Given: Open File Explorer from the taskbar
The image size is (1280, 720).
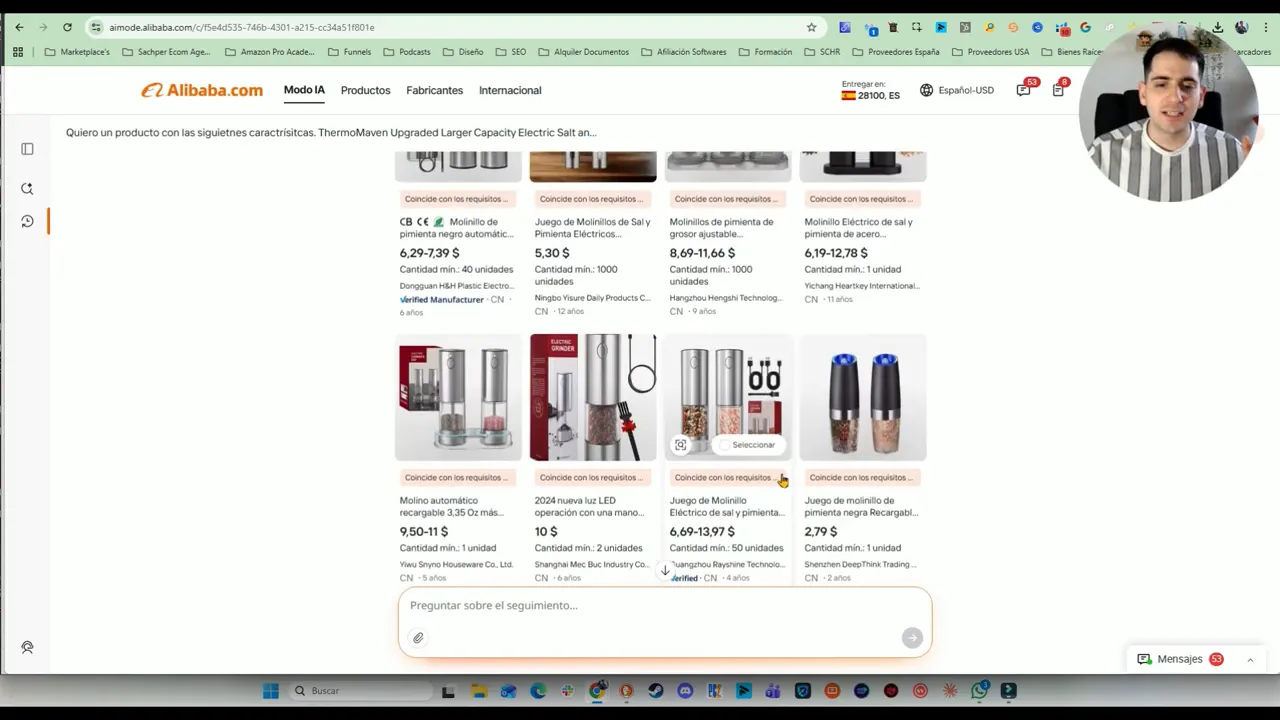Looking at the screenshot, I should click(479, 691).
